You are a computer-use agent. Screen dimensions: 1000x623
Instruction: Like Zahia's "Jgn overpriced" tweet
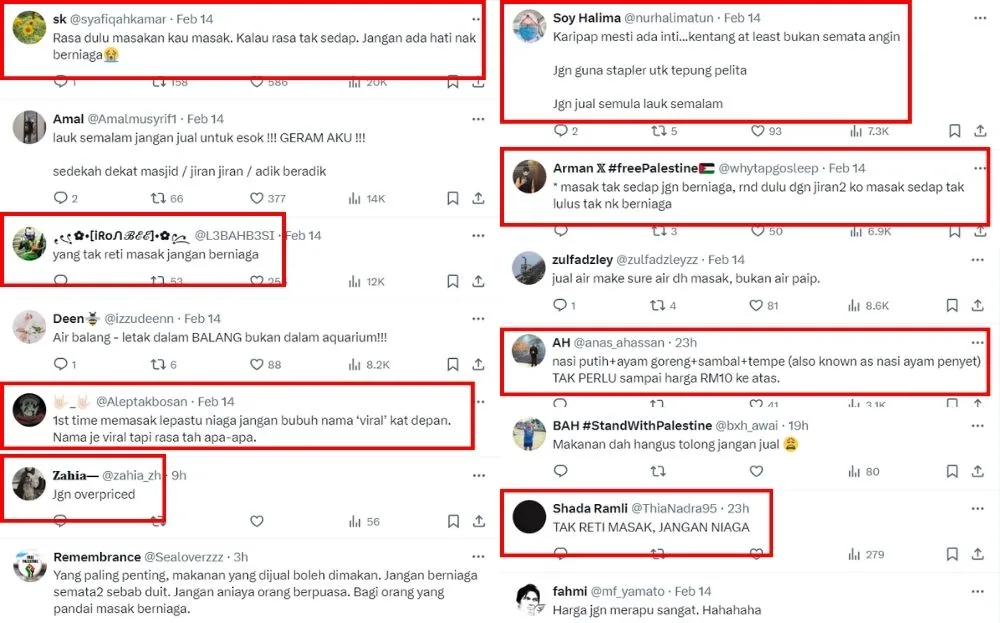[257, 521]
